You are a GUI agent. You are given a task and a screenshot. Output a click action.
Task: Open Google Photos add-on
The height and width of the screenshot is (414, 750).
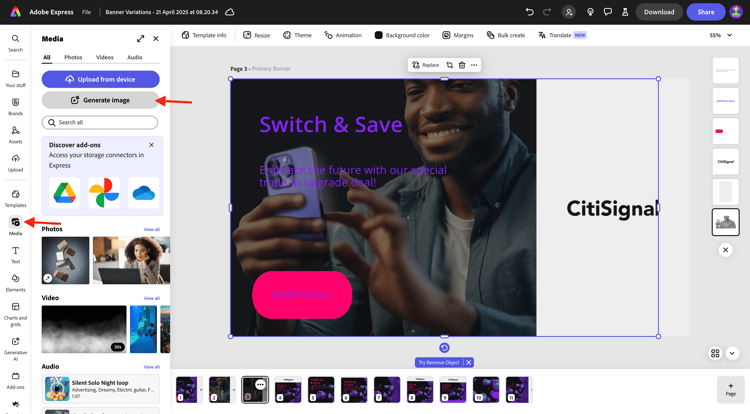(104, 193)
